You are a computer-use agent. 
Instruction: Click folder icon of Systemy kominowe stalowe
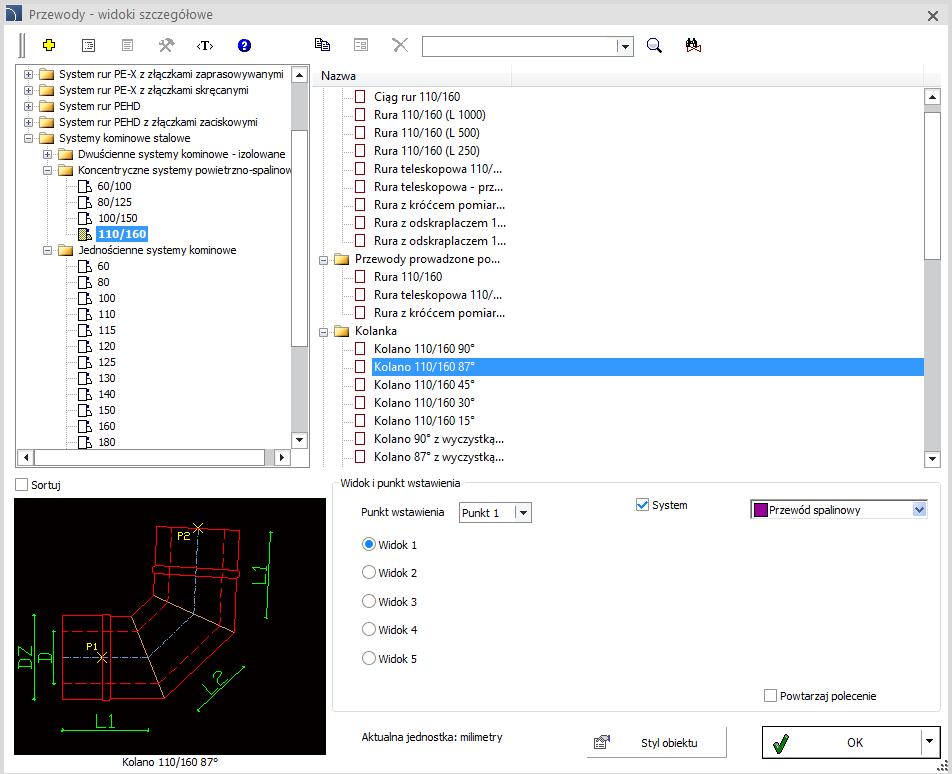coord(47,138)
